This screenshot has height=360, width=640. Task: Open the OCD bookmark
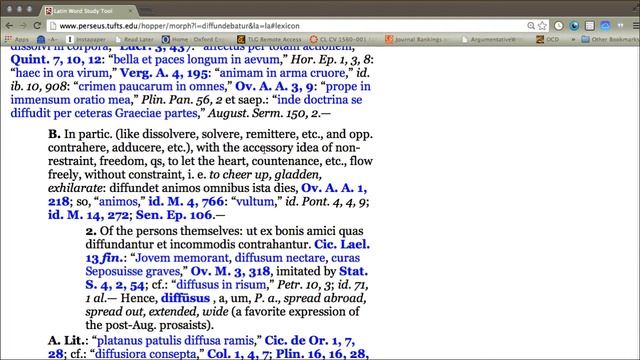coord(548,39)
